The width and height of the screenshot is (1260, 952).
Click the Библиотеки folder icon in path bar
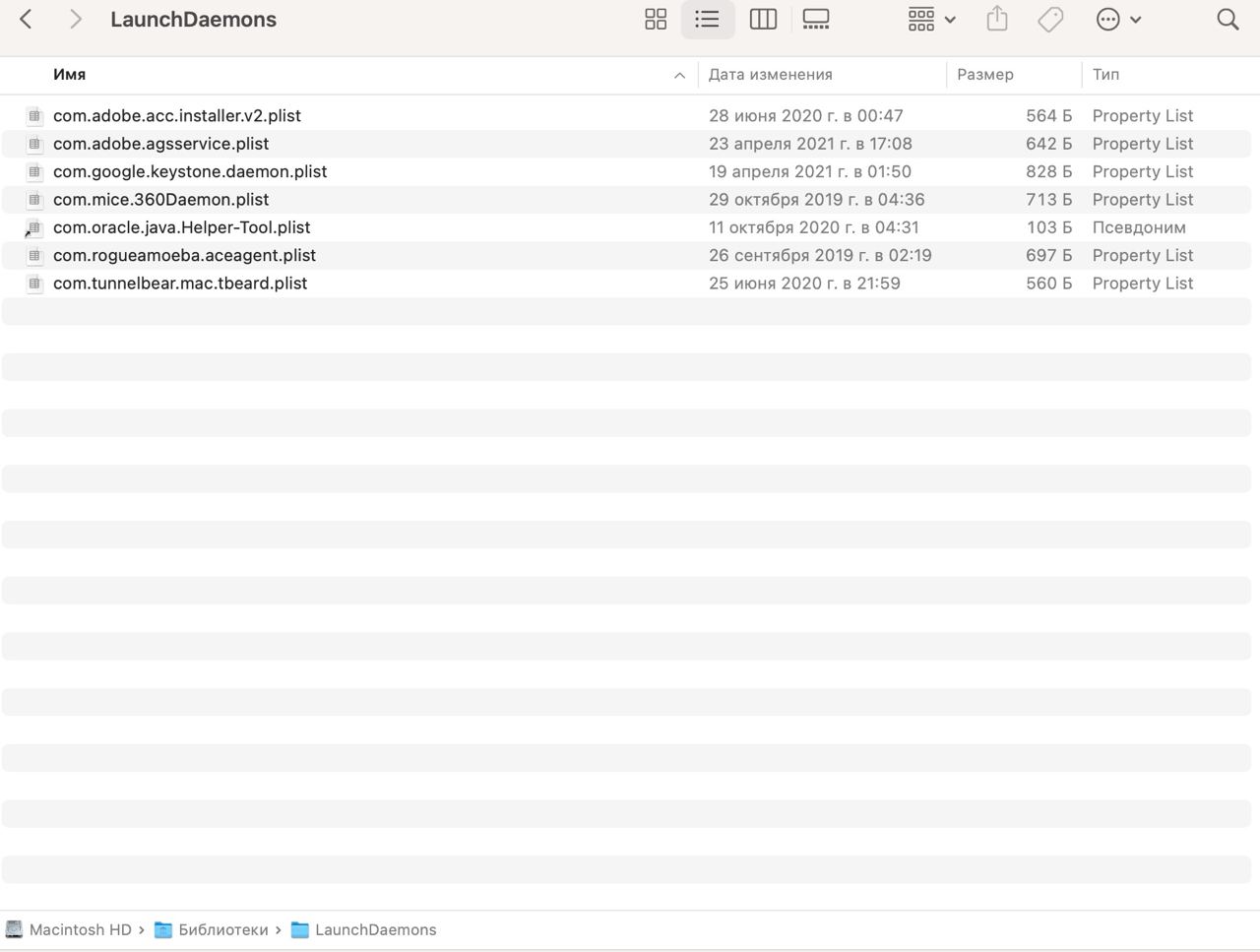click(163, 929)
